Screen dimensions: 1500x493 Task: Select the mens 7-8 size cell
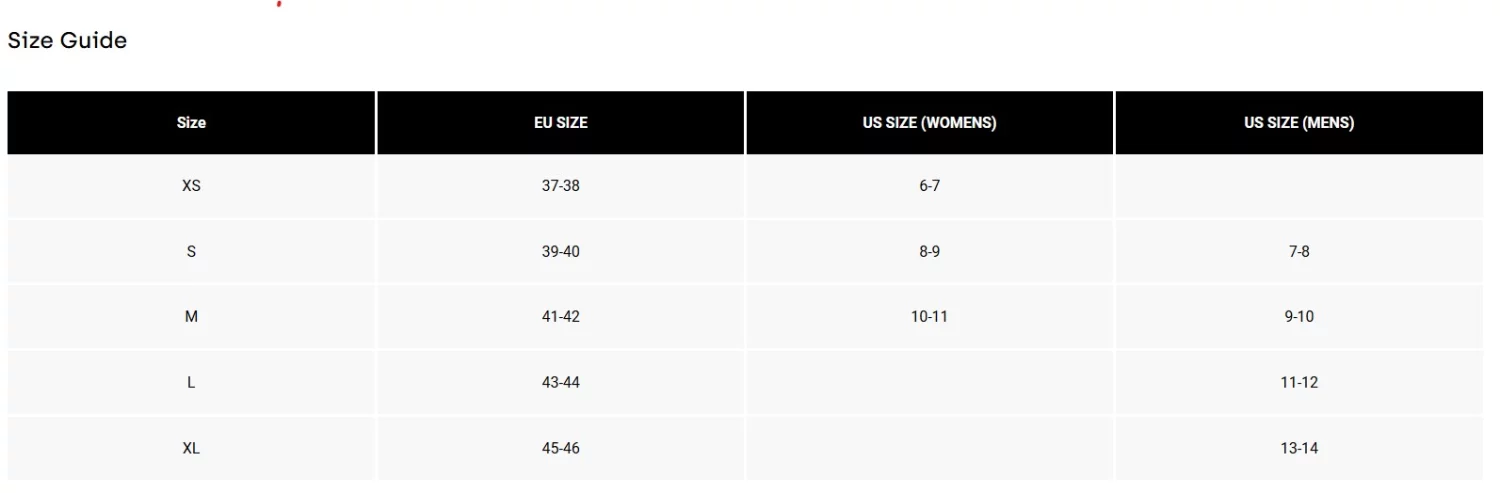tap(1299, 252)
